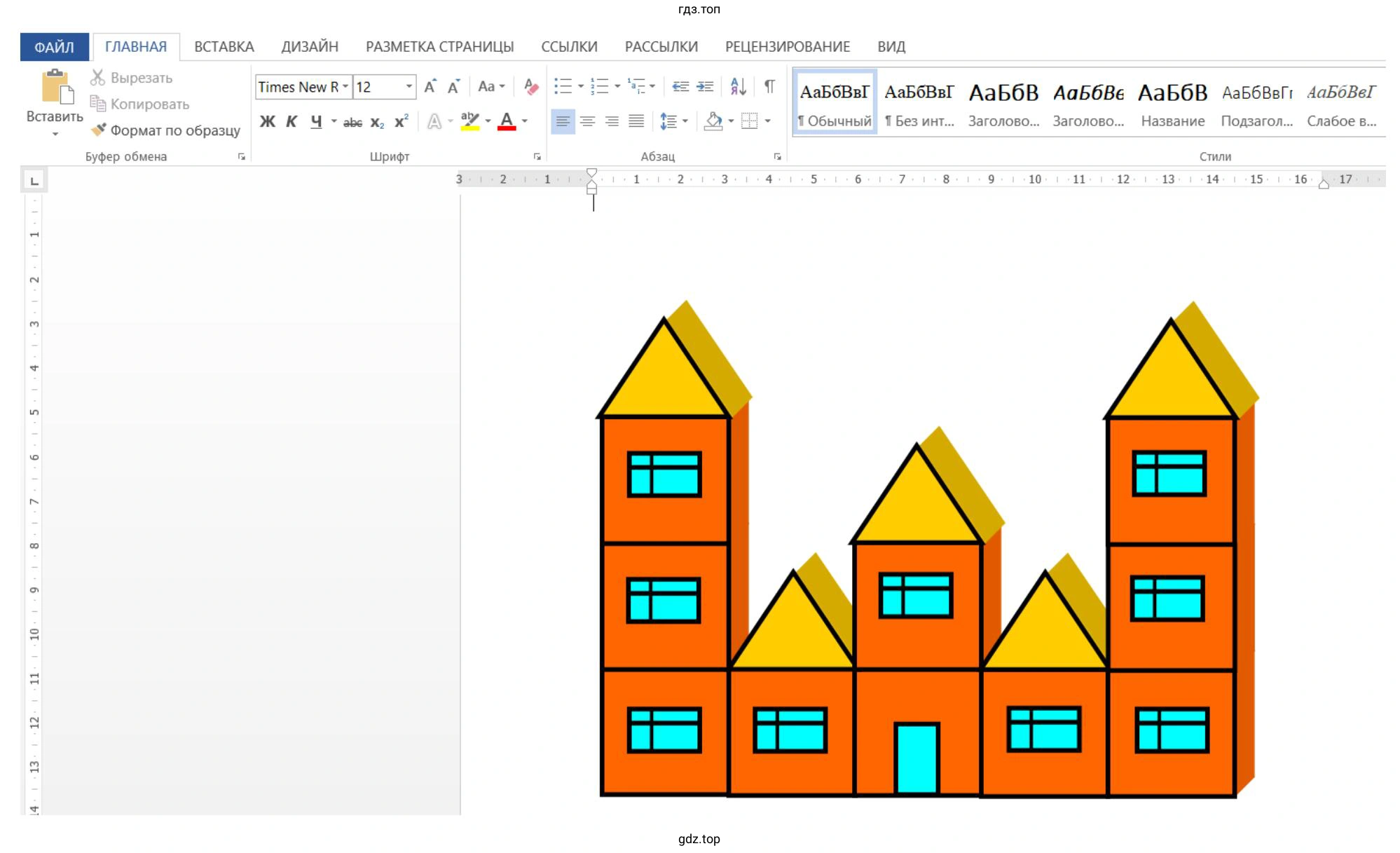Decrease paragraph indent
This screenshot has height=853, width=1400.
click(680, 86)
